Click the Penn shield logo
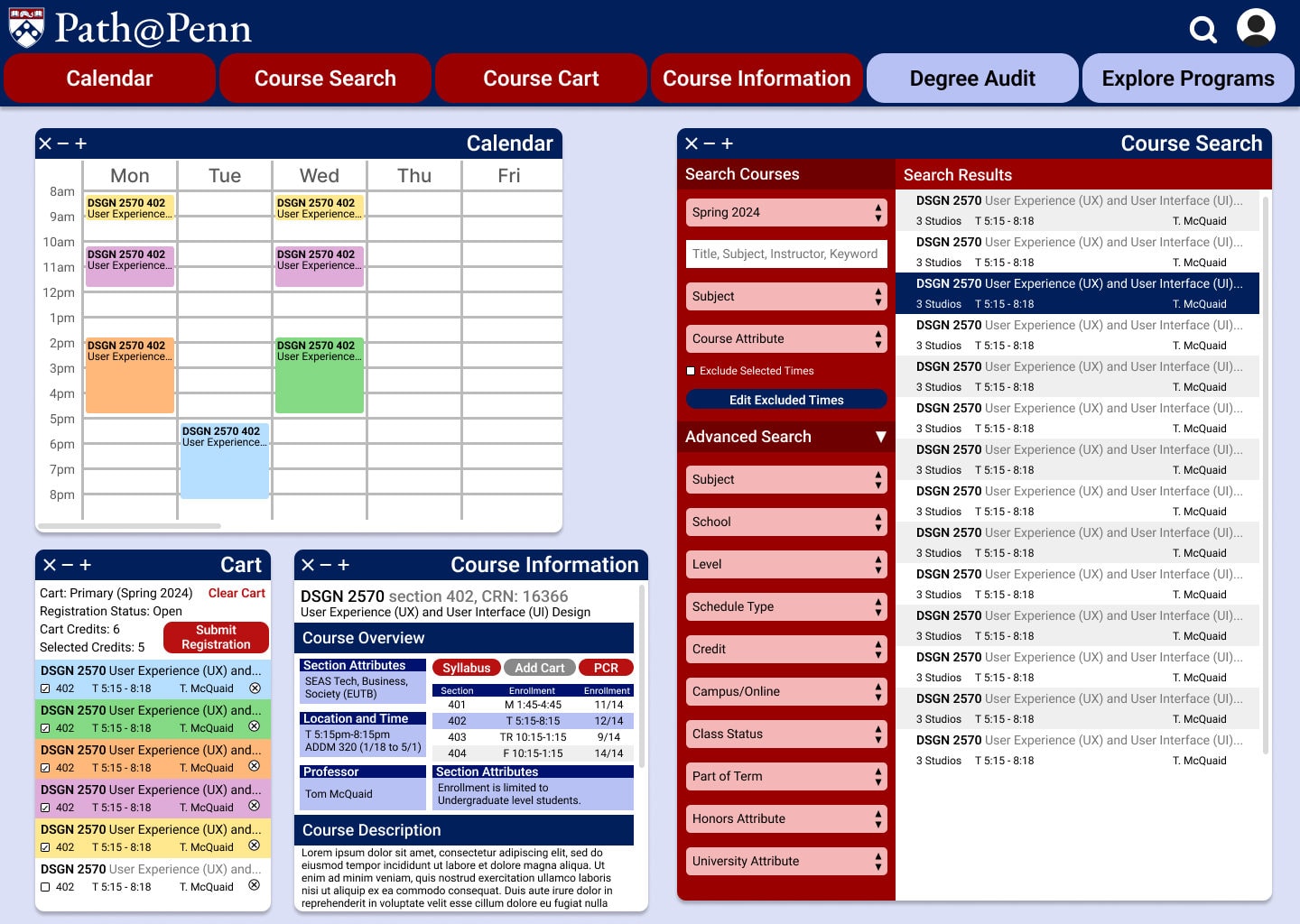Screen dimensions: 1300x924 [26, 28]
